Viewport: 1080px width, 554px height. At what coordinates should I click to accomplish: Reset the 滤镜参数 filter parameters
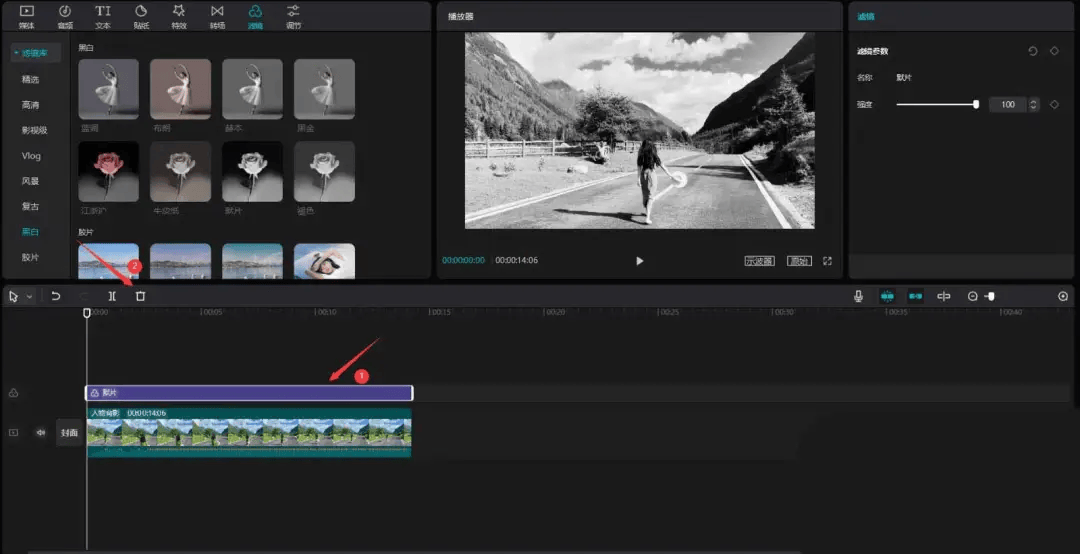[x=1032, y=51]
